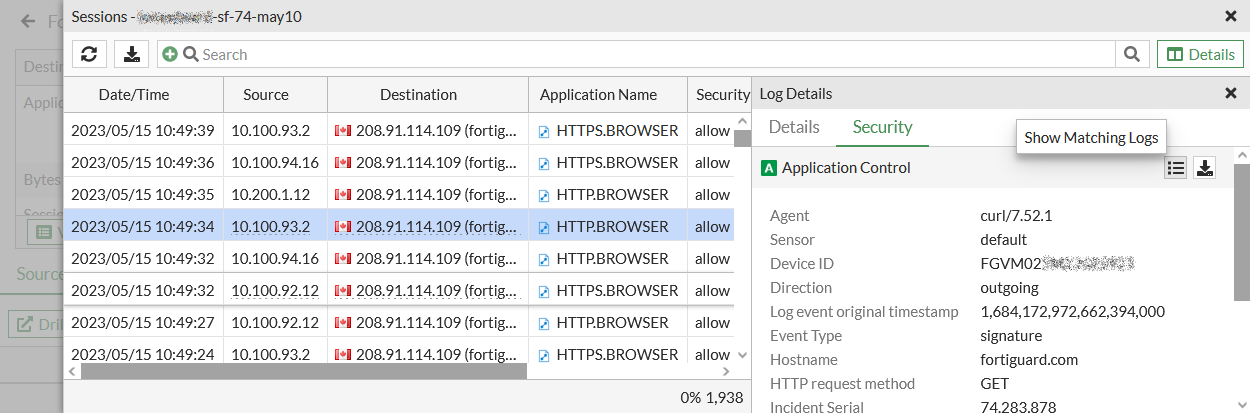Click the green add filter plus icon

tap(170, 54)
